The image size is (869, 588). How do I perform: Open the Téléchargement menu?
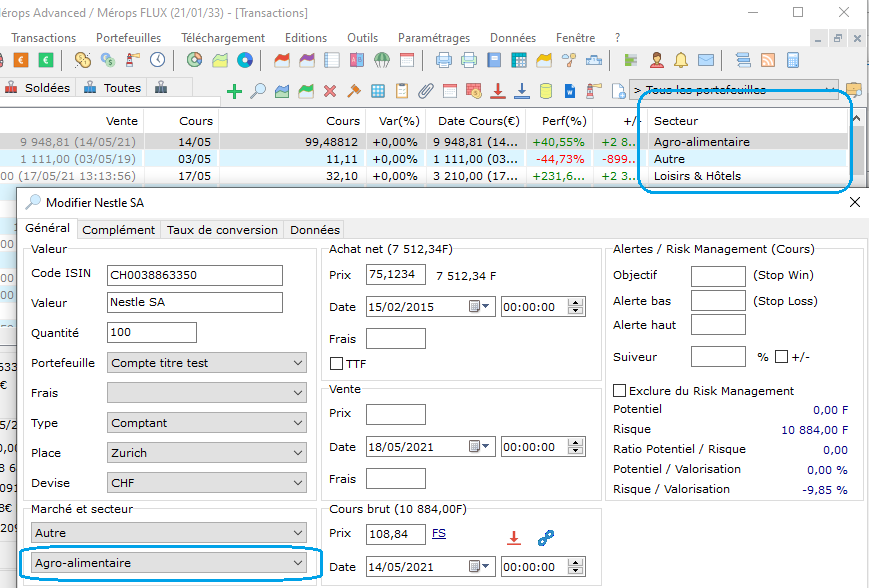pos(223,38)
